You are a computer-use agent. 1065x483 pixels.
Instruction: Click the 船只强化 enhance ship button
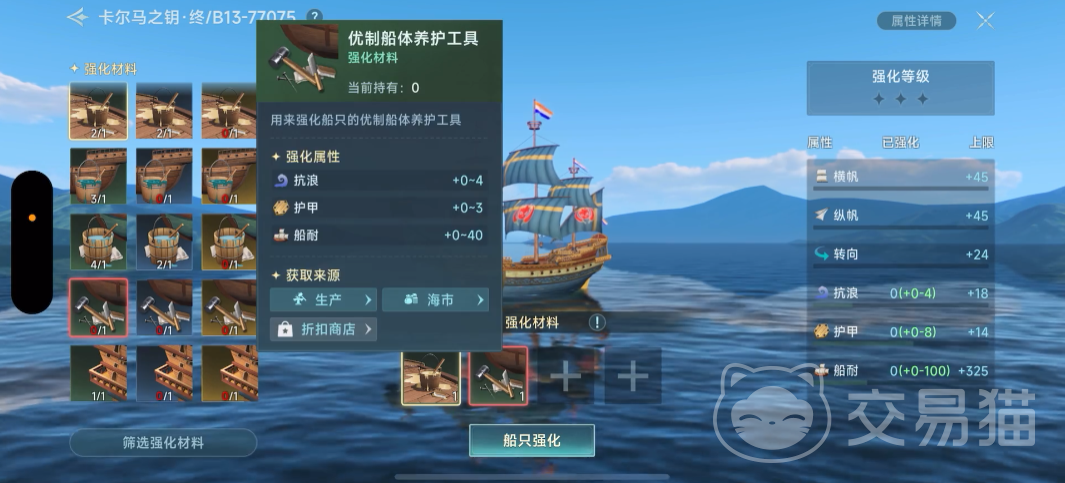click(x=532, y=440)
